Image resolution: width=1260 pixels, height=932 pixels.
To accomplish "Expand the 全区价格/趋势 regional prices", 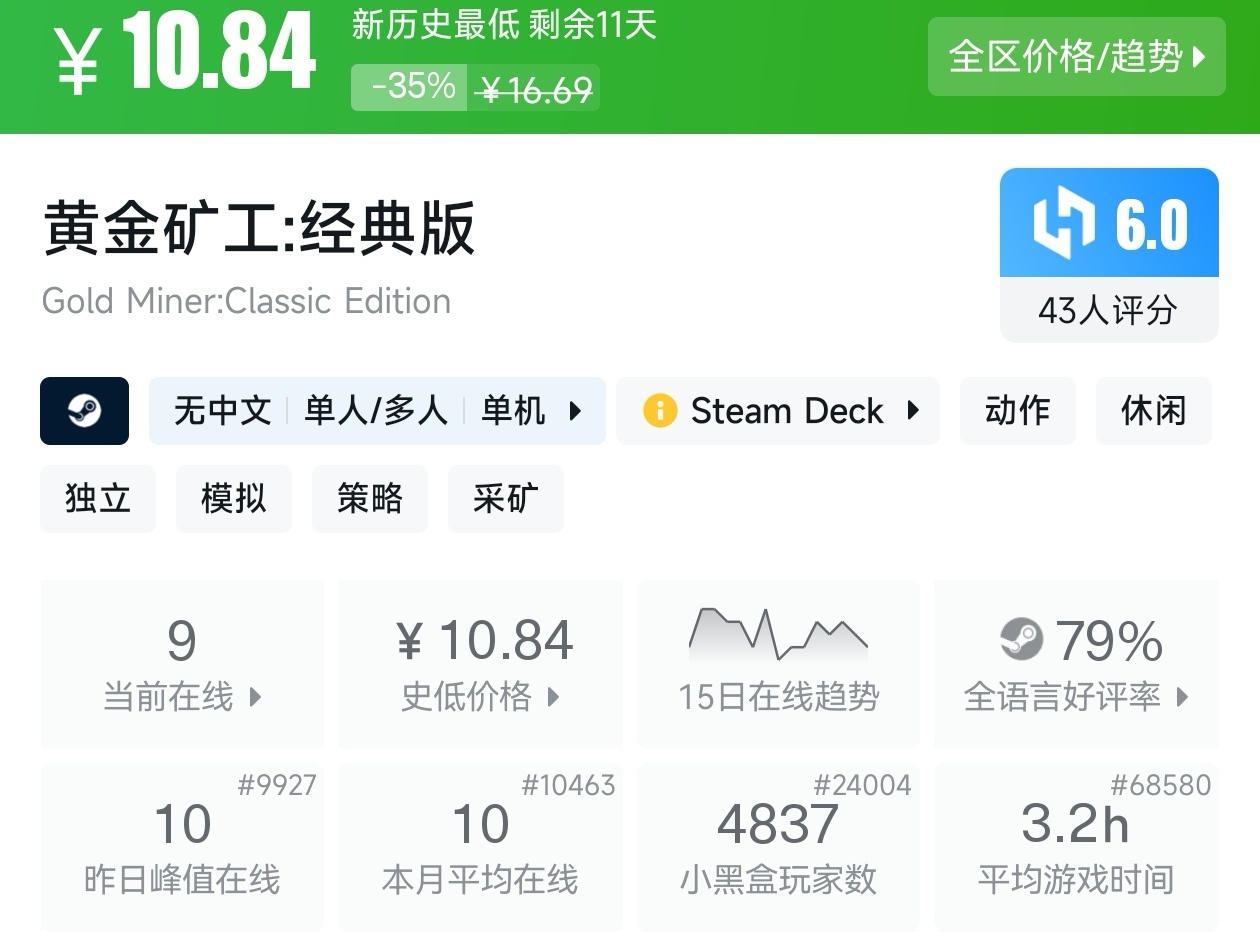I will coord(1076,57).
